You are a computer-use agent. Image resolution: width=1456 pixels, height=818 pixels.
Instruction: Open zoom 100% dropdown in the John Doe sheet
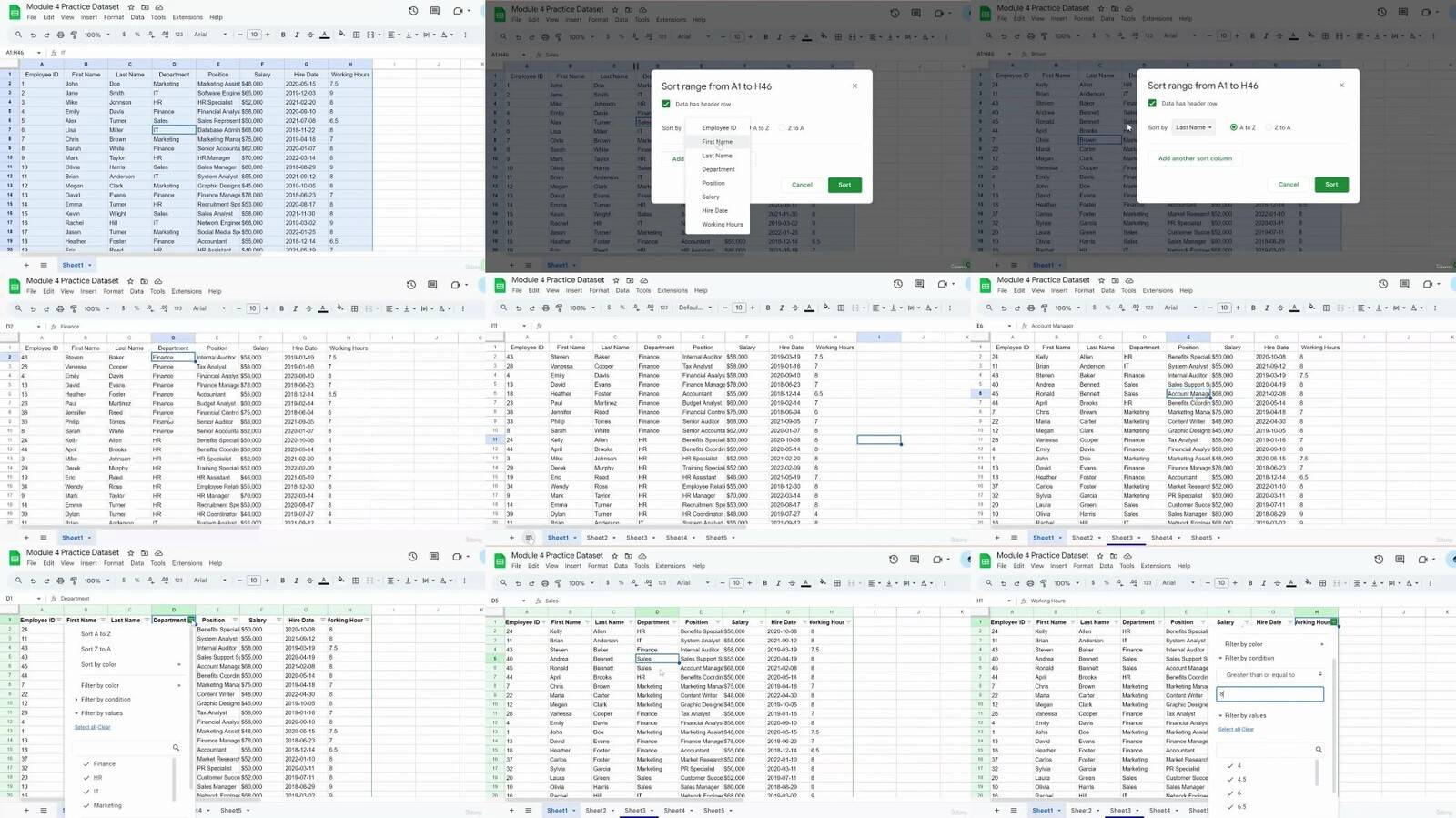[x=96, y=35]
